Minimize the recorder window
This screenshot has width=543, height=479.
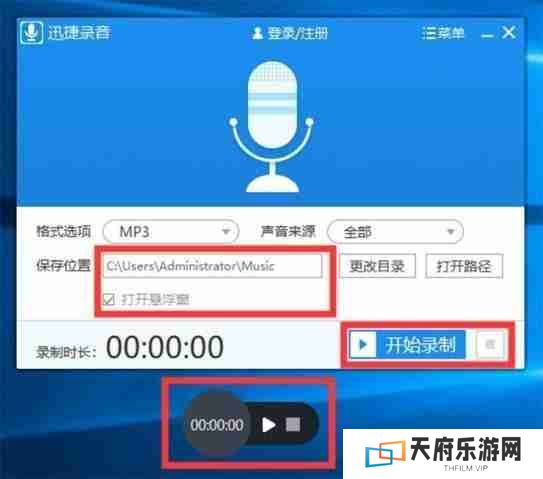(487, 35)
